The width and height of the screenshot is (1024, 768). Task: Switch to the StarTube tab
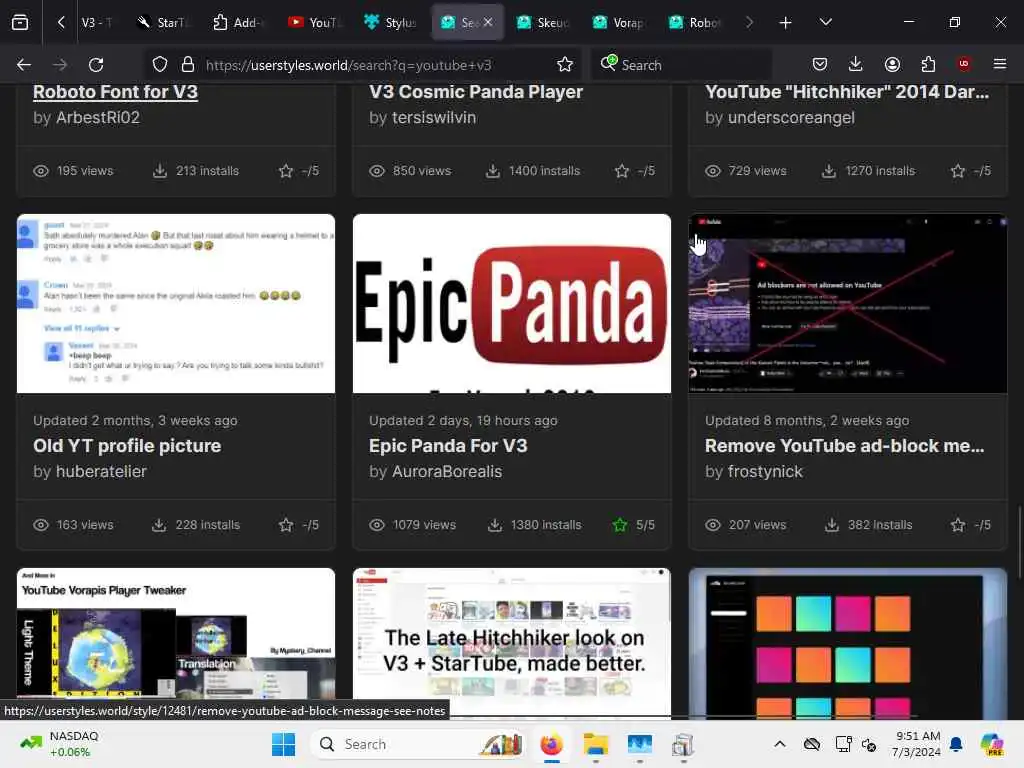click(162, 23)
